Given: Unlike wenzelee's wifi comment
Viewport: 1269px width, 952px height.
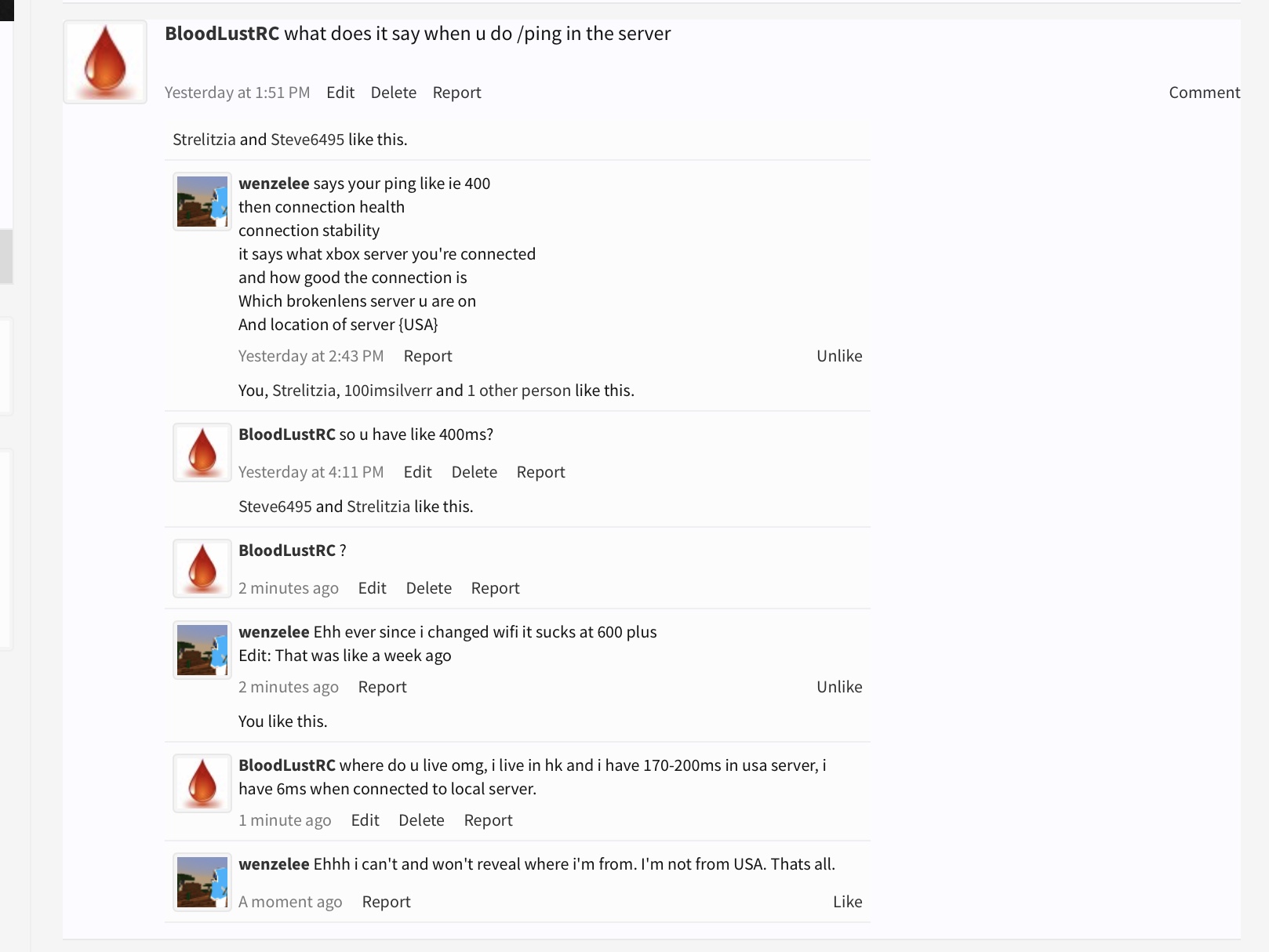Looking at the screenshot, I should click(839, 687).
